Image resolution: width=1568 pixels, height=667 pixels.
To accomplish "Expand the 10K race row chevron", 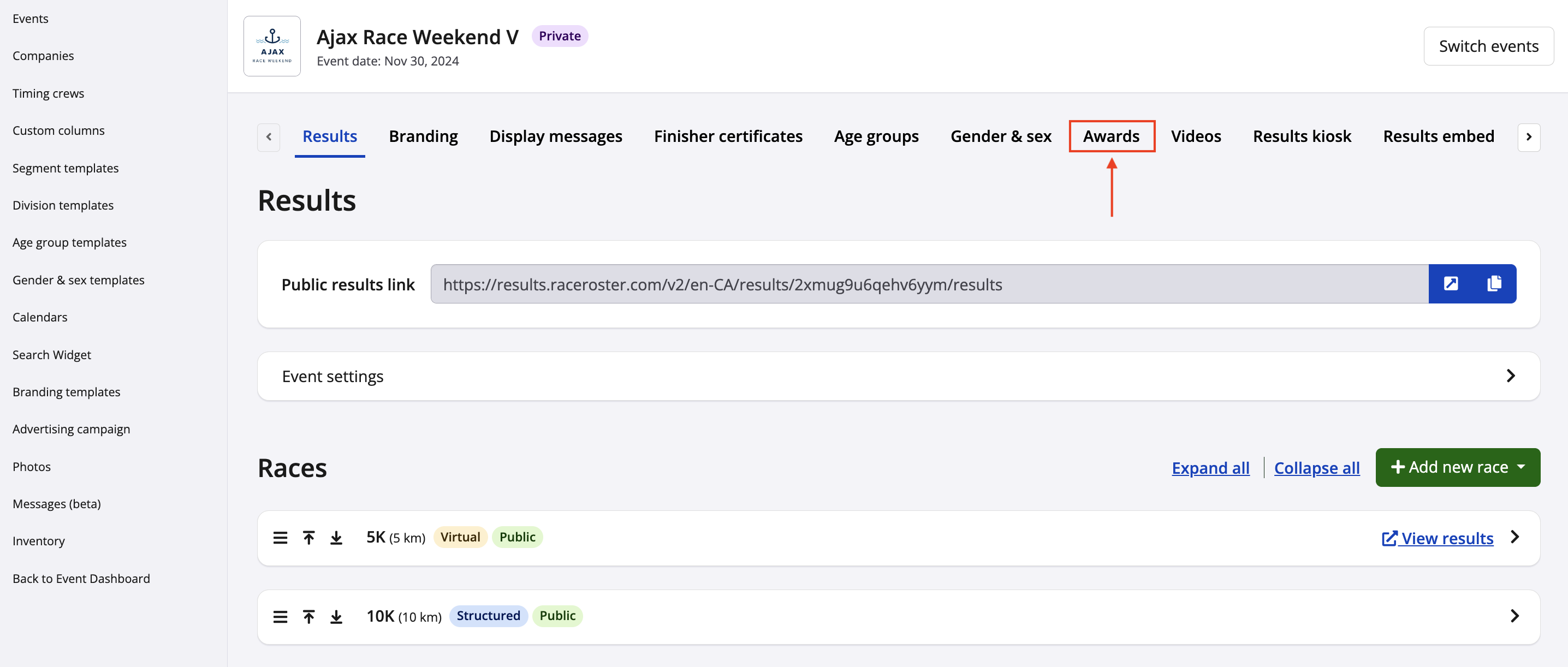I will [x=1515, y=616].
